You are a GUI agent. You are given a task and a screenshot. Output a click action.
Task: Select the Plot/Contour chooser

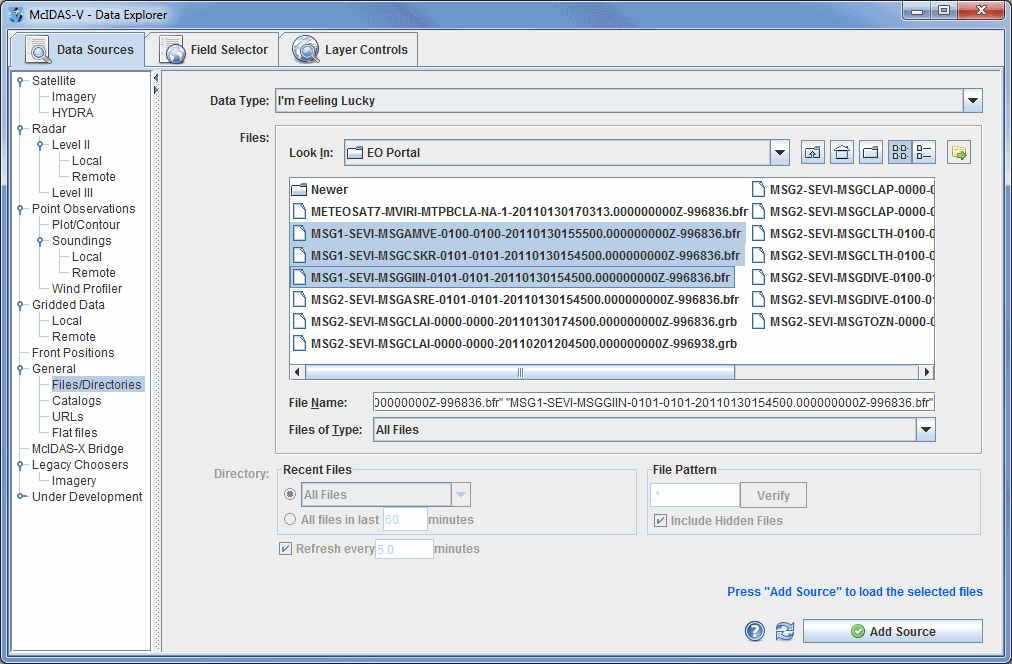[x=86, y=225]
